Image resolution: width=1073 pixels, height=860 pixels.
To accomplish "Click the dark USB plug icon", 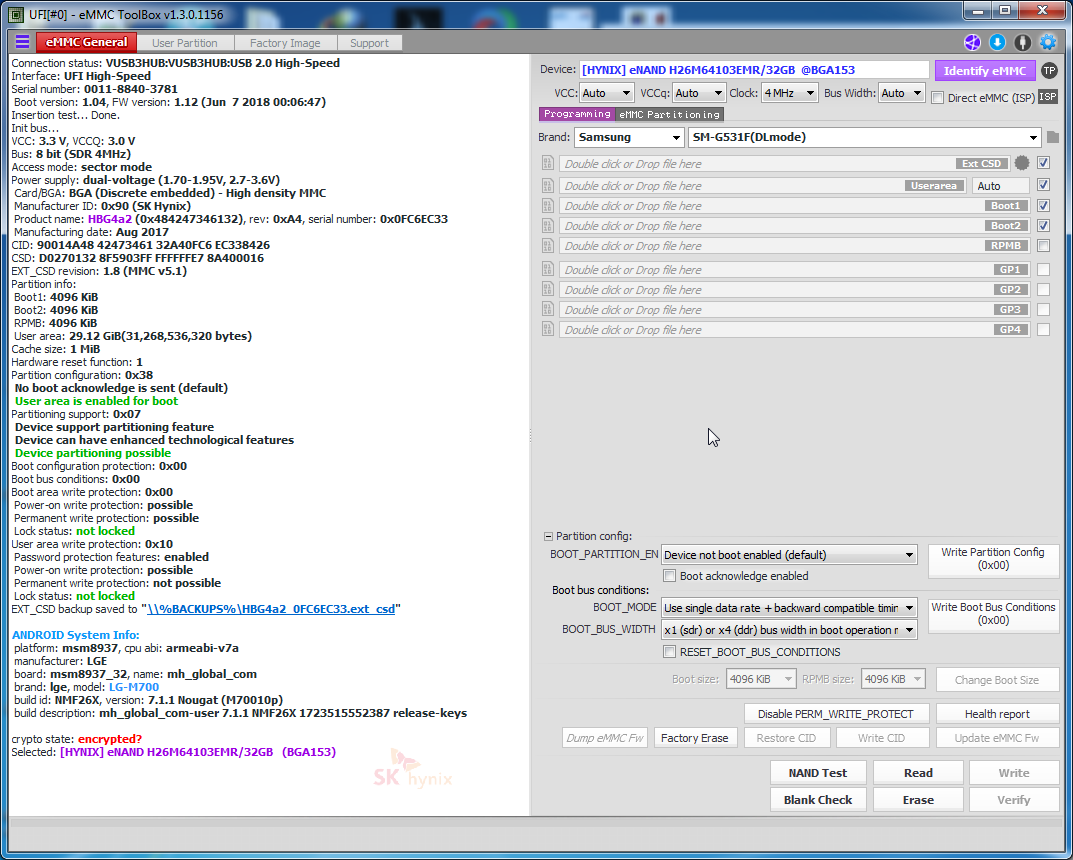I will tap(1022, 42).
